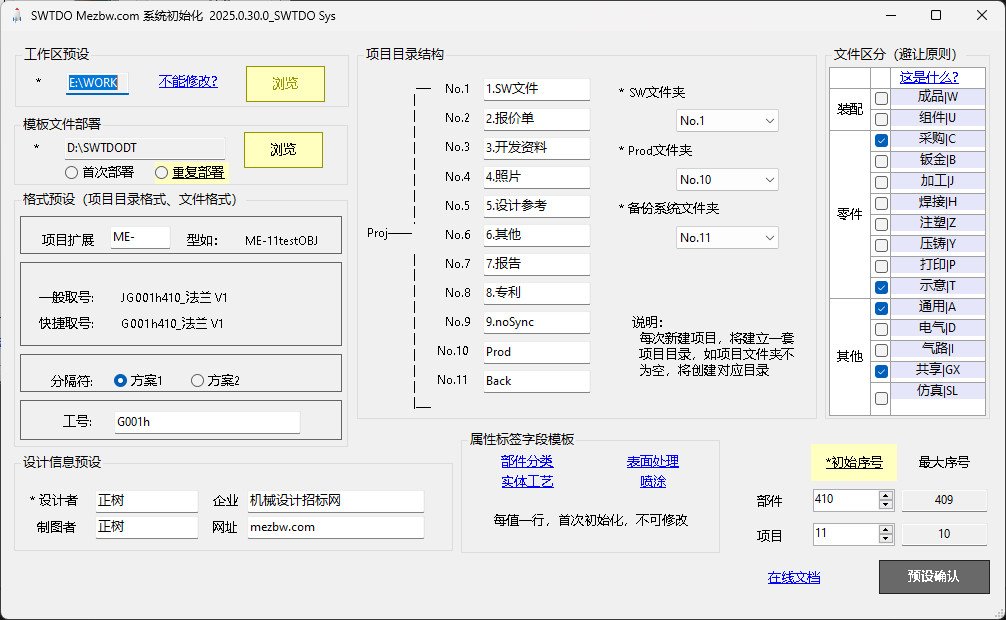Choose 方案2 separator option
Viewport: 1006px width, 620px height.
[x=197, y=380]
